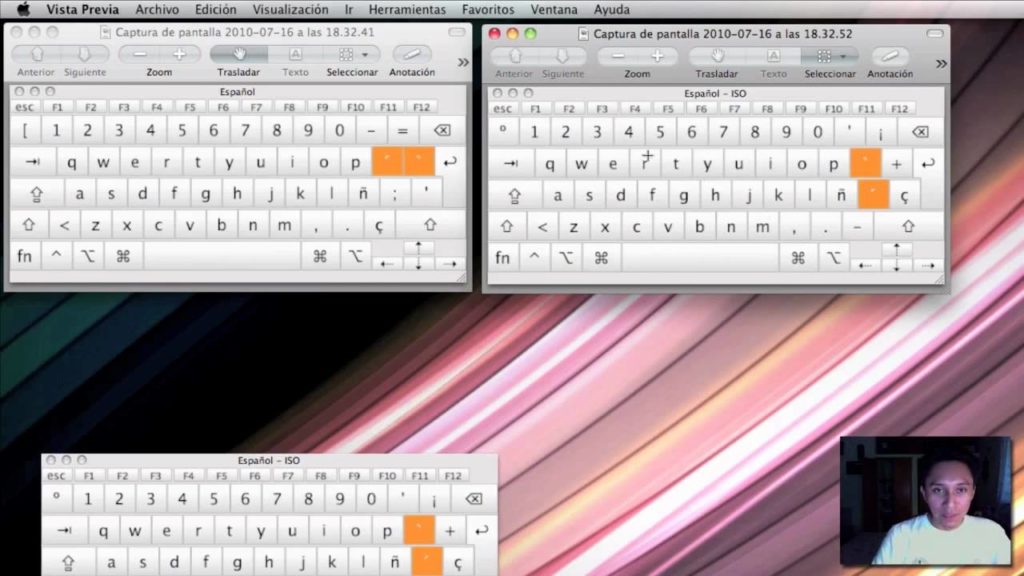
Task: Open the Vista Previa menu
Action: (82, 10)
